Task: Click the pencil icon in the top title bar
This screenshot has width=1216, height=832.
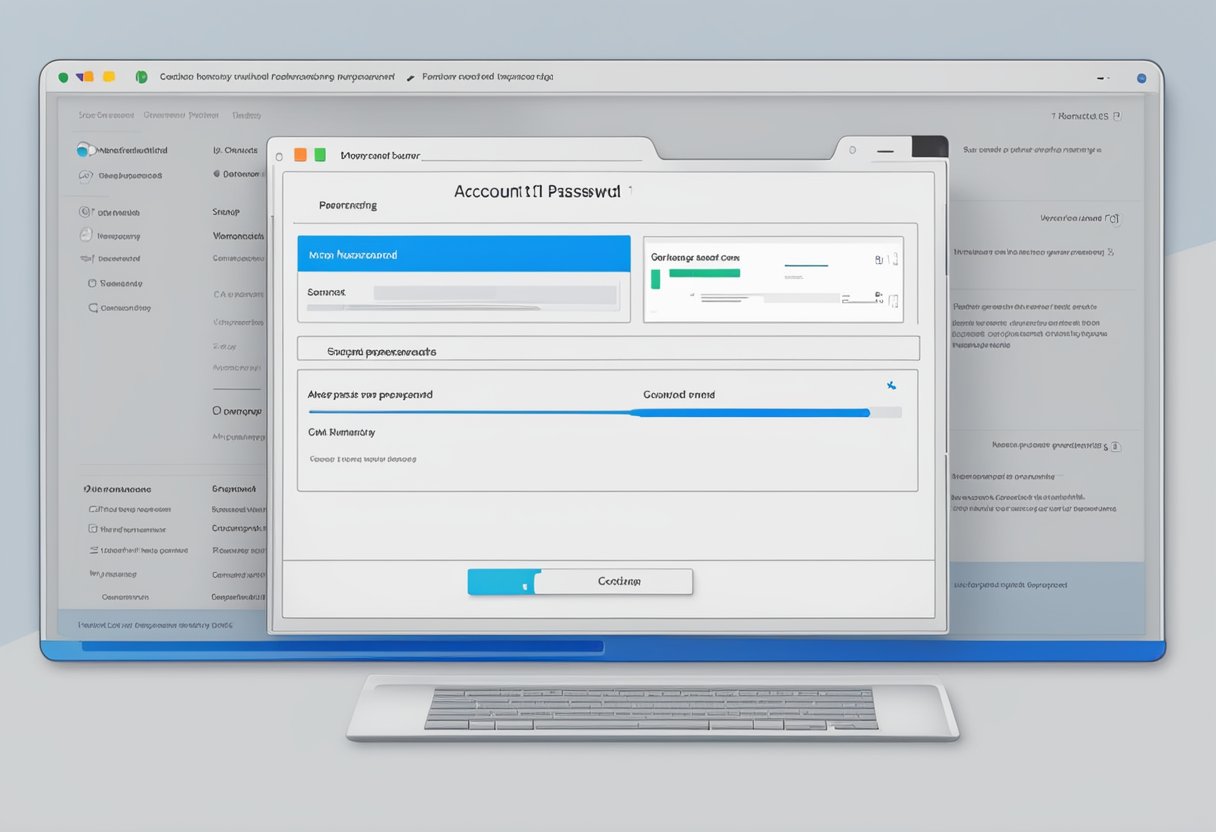Action: pyautogui.click(x=410, y=77)
